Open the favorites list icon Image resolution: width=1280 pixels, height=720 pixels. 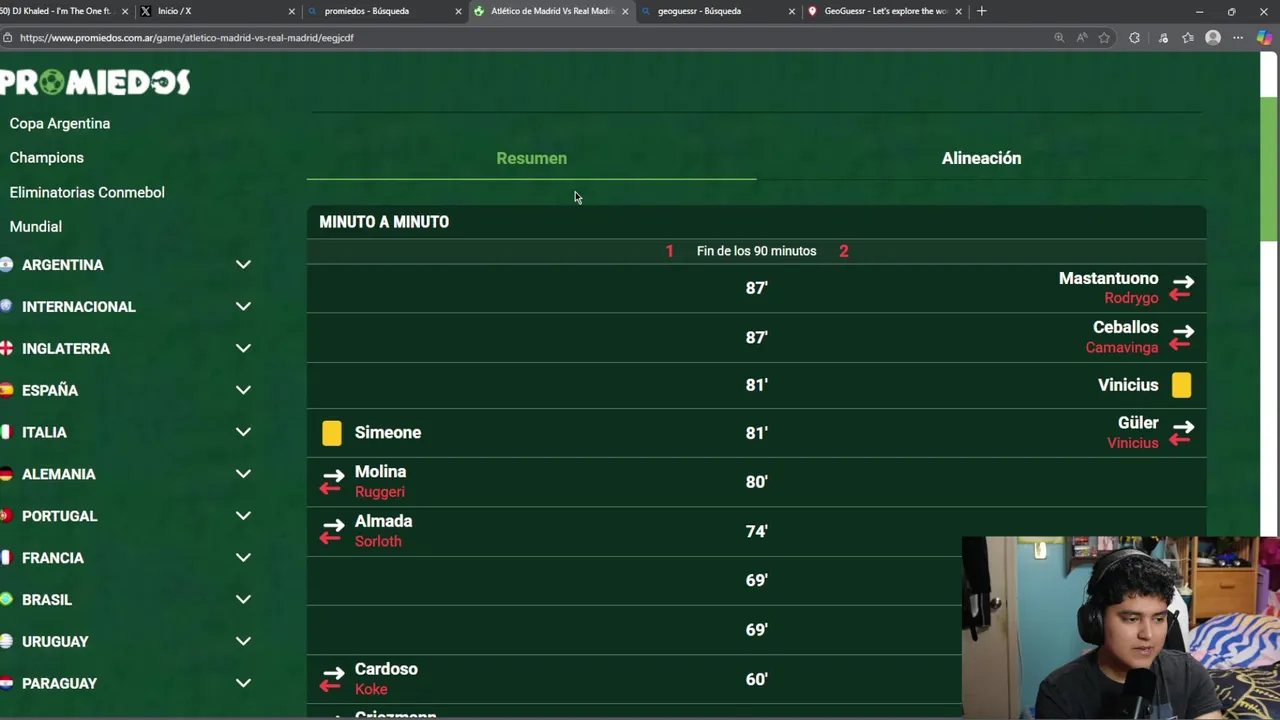point(1187,38)
